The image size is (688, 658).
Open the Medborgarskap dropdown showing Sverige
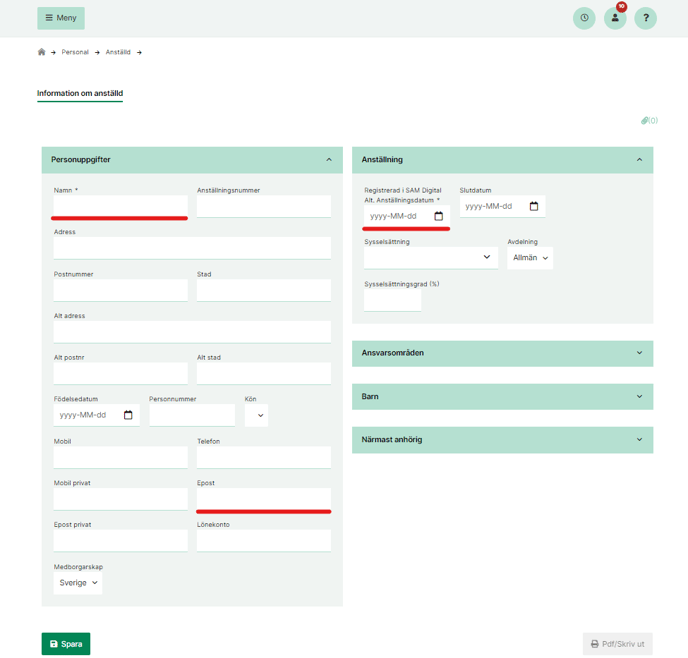pyautogui.click(x=78, y=583)
